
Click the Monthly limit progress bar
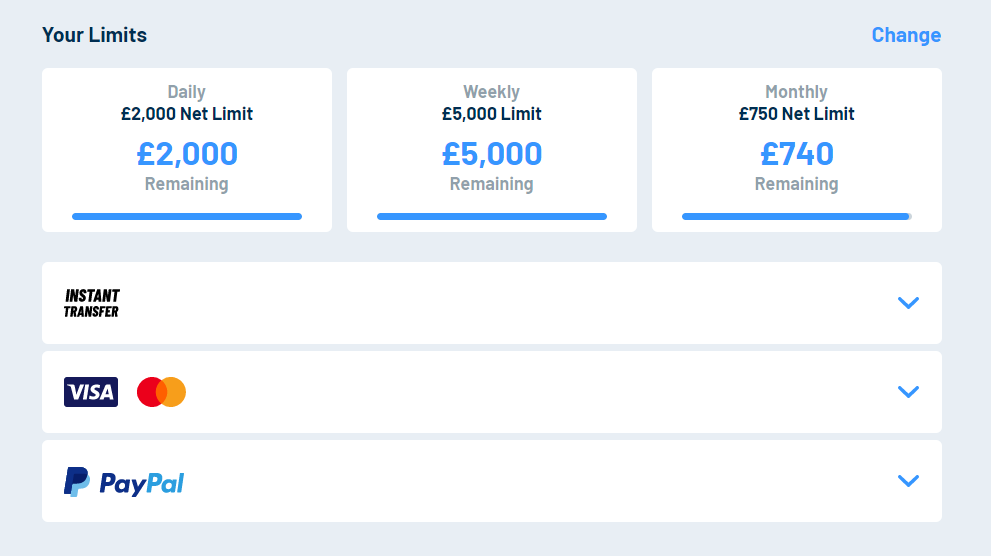click(797, 217)
